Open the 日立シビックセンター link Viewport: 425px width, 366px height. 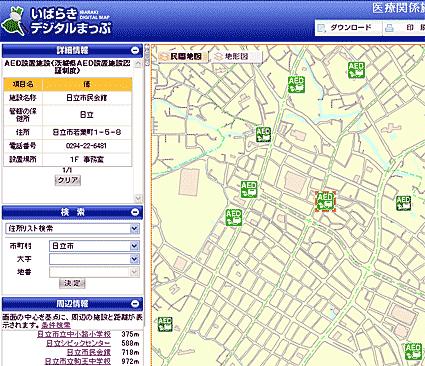78,343
